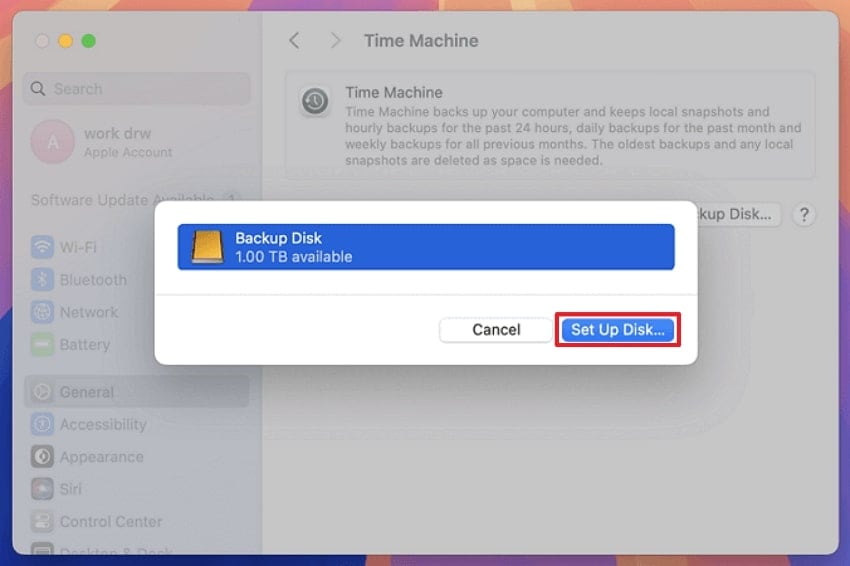Open Control Center settings in sidebar
This screenshot has height=566, width=850.
(x=137, y=522)
